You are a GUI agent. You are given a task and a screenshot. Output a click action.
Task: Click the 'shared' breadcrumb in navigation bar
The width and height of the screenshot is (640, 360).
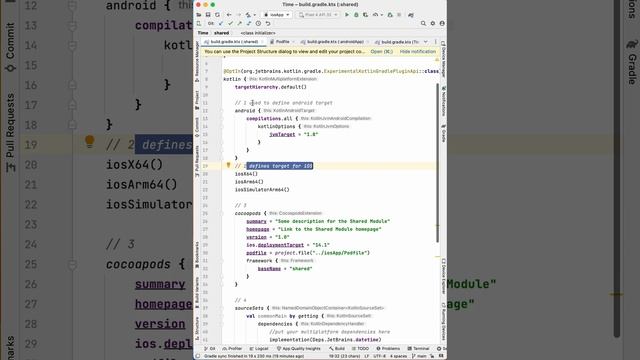(x=221, y=33)
